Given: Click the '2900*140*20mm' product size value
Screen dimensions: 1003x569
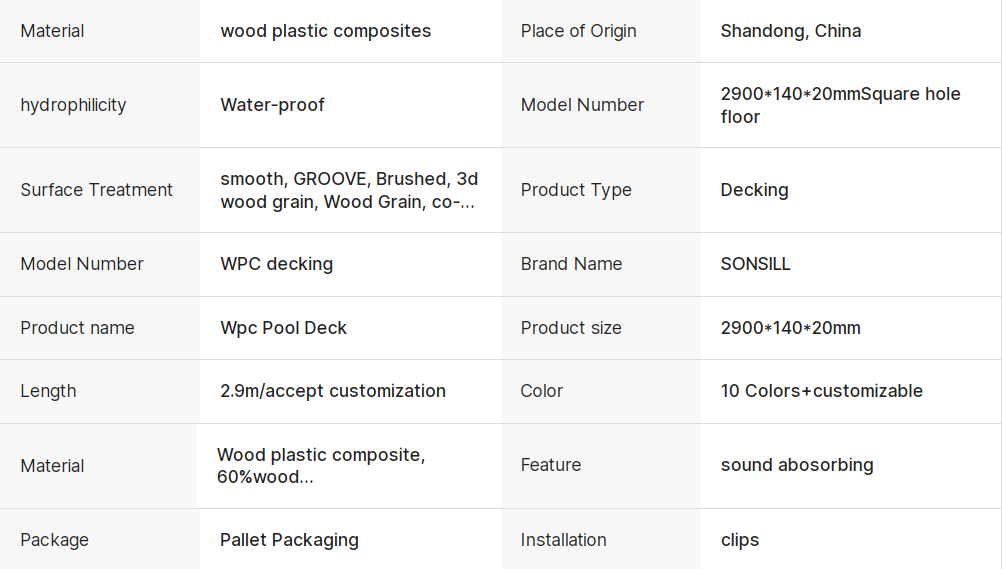Looking at the screenshot, I should tap(791, 328).
